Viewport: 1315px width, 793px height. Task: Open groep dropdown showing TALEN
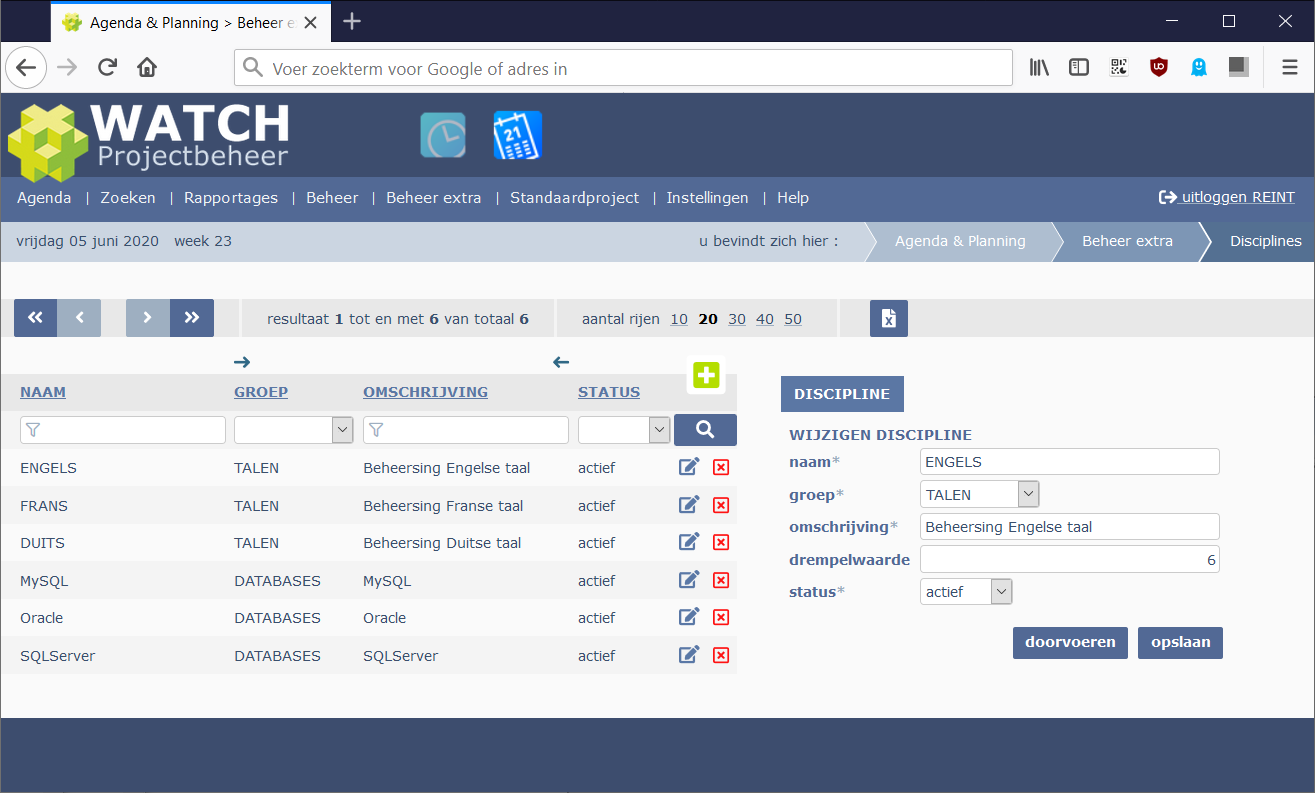pos(979,494)
